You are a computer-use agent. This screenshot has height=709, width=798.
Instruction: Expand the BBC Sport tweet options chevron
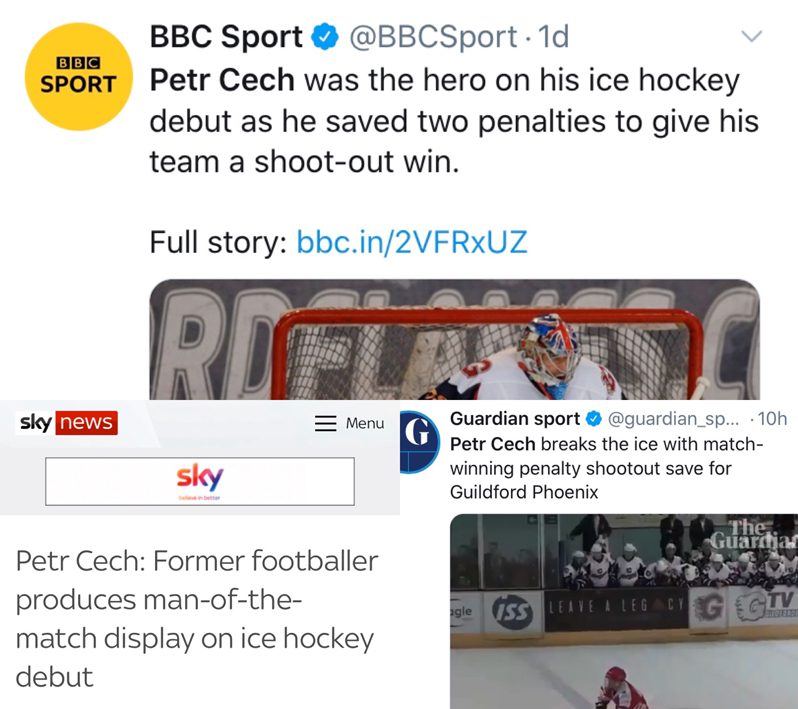pyautogui.click(x=750, y=36)
